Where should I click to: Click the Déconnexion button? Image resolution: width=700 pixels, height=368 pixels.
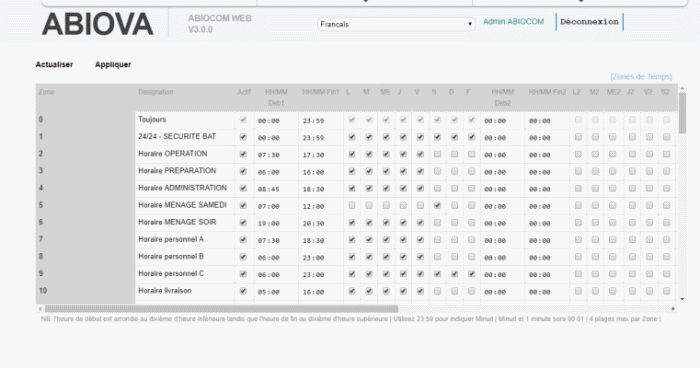click(x=589, y=22)
